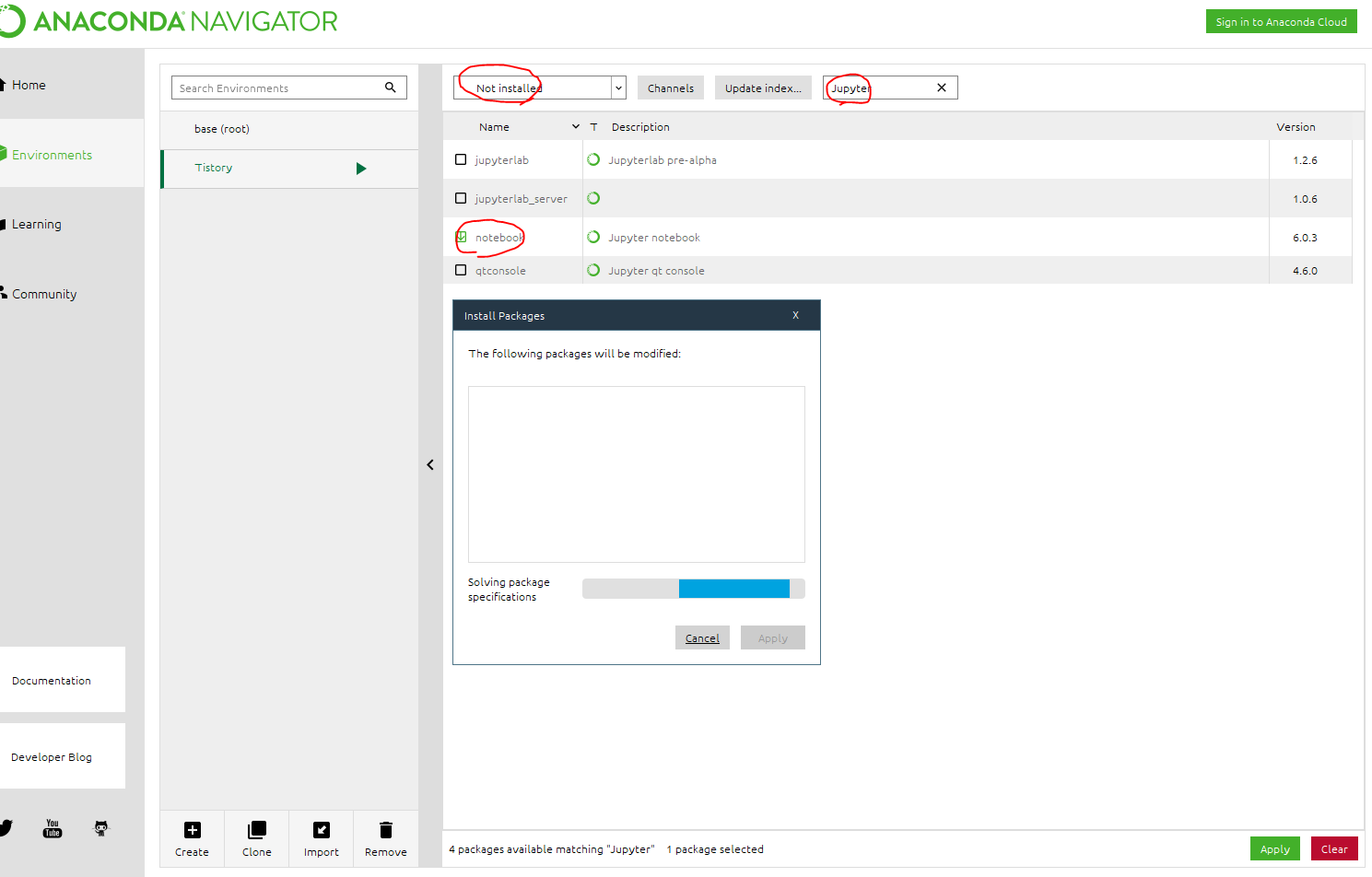Click the notebook version 6.0.3
The height and width of the screenshot is (877, 1372).
click(1305, 237)
